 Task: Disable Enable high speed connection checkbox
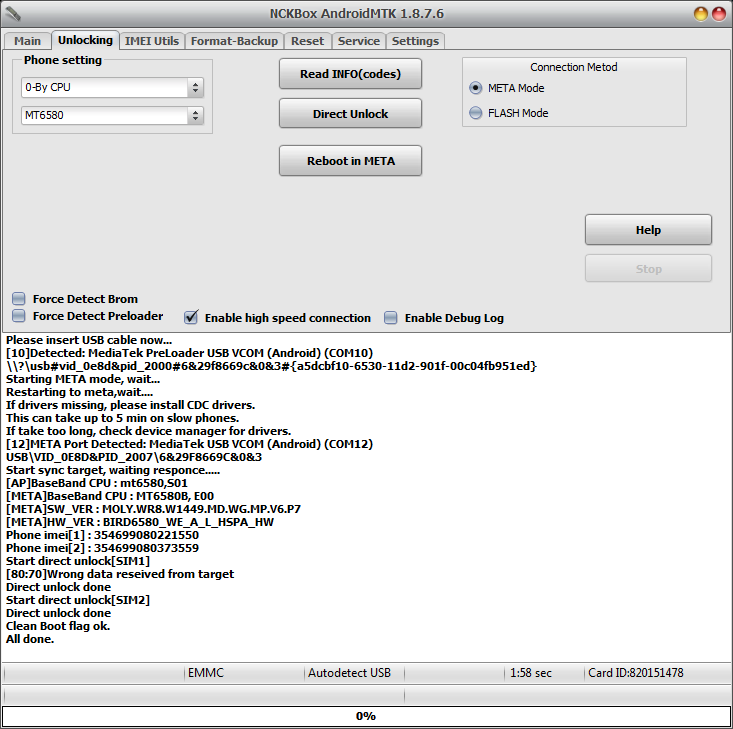point(191,318)
